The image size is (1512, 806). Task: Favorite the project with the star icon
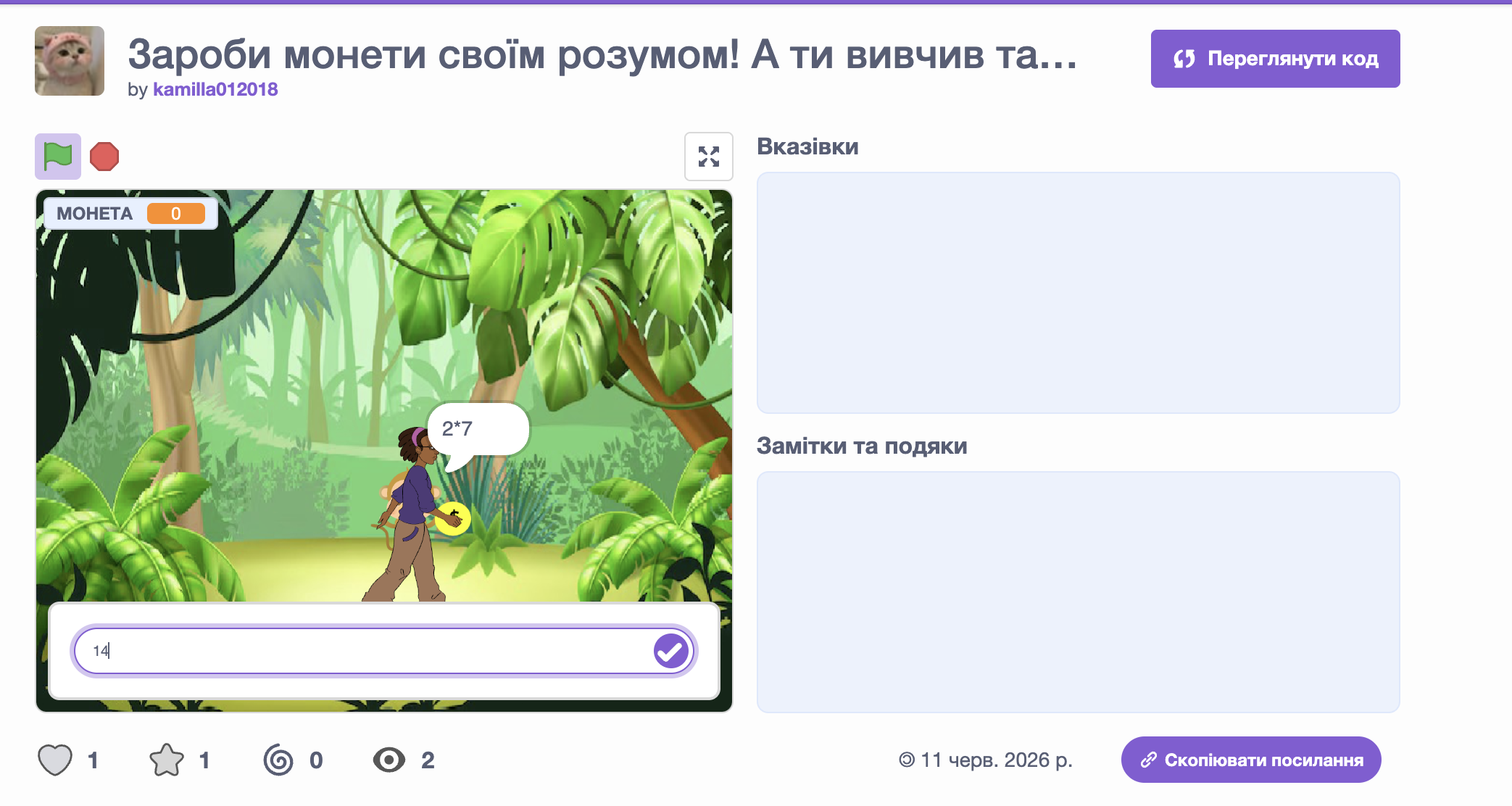[x=167, y=760]
